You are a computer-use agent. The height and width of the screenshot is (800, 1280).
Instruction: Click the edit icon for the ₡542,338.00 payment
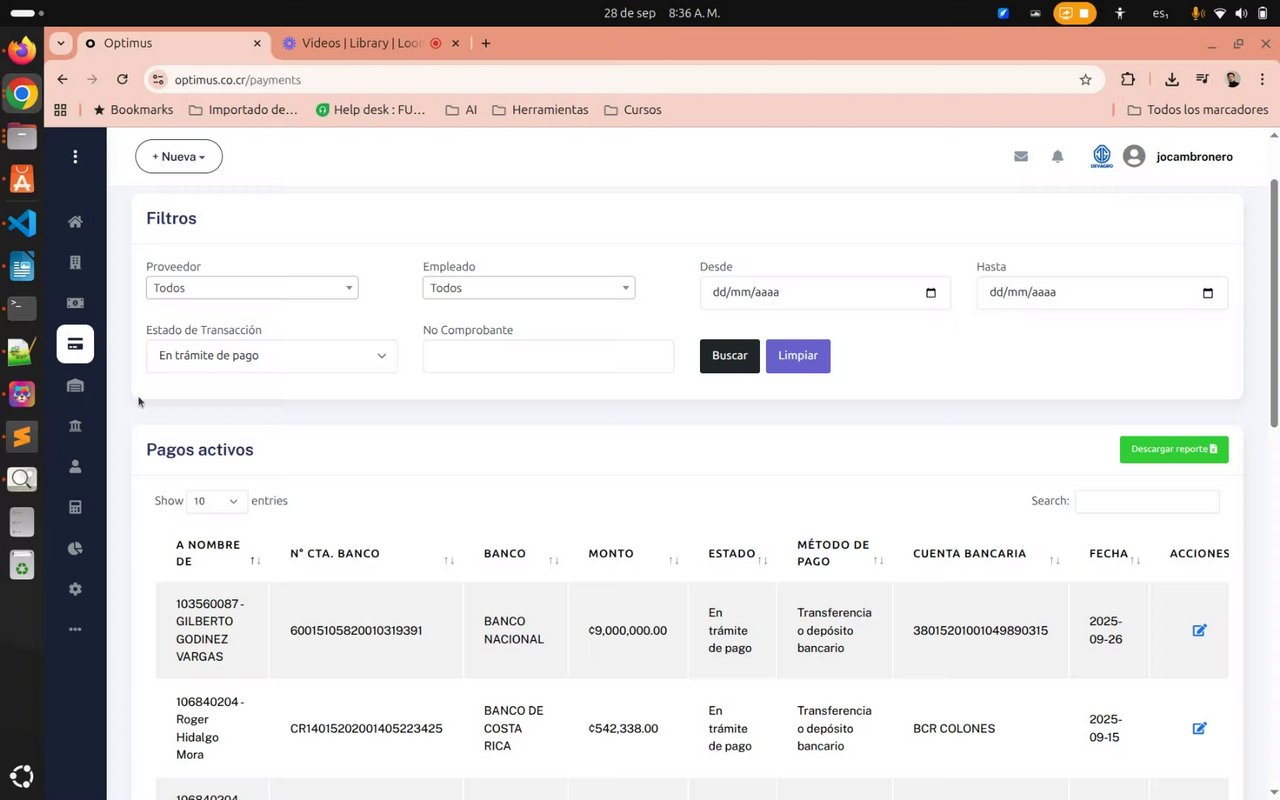(x=1199, y=728)
